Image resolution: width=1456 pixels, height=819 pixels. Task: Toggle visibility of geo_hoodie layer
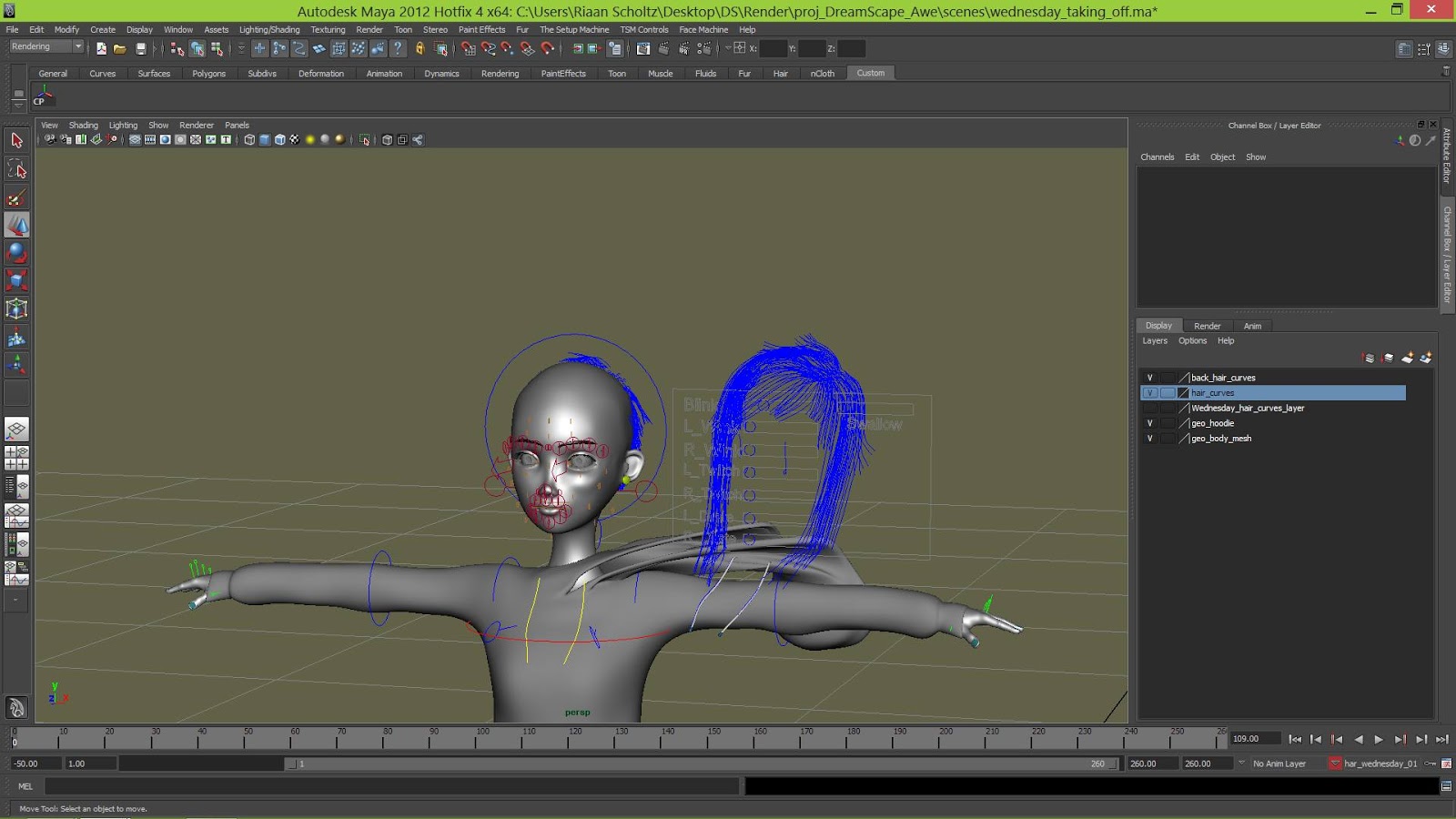[x=1149, y=423]
